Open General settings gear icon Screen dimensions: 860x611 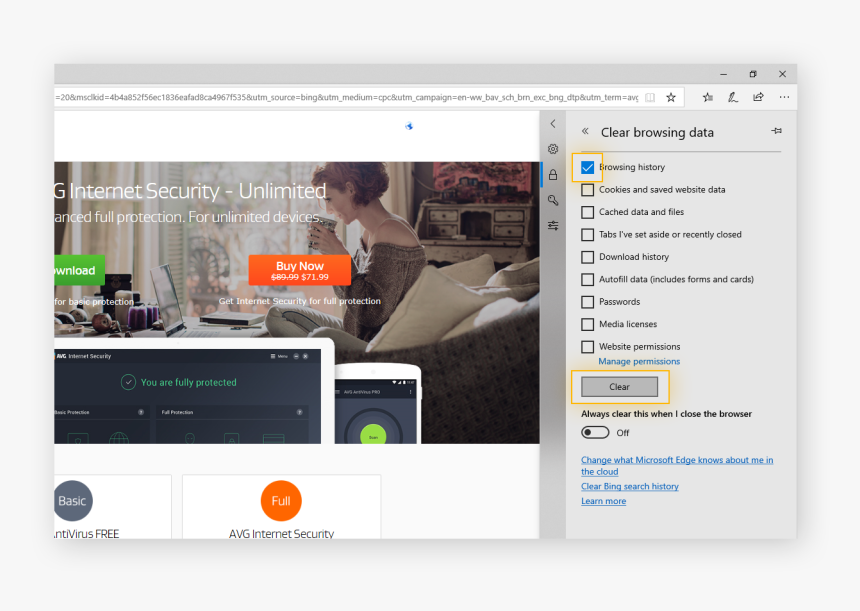point(553,149)
